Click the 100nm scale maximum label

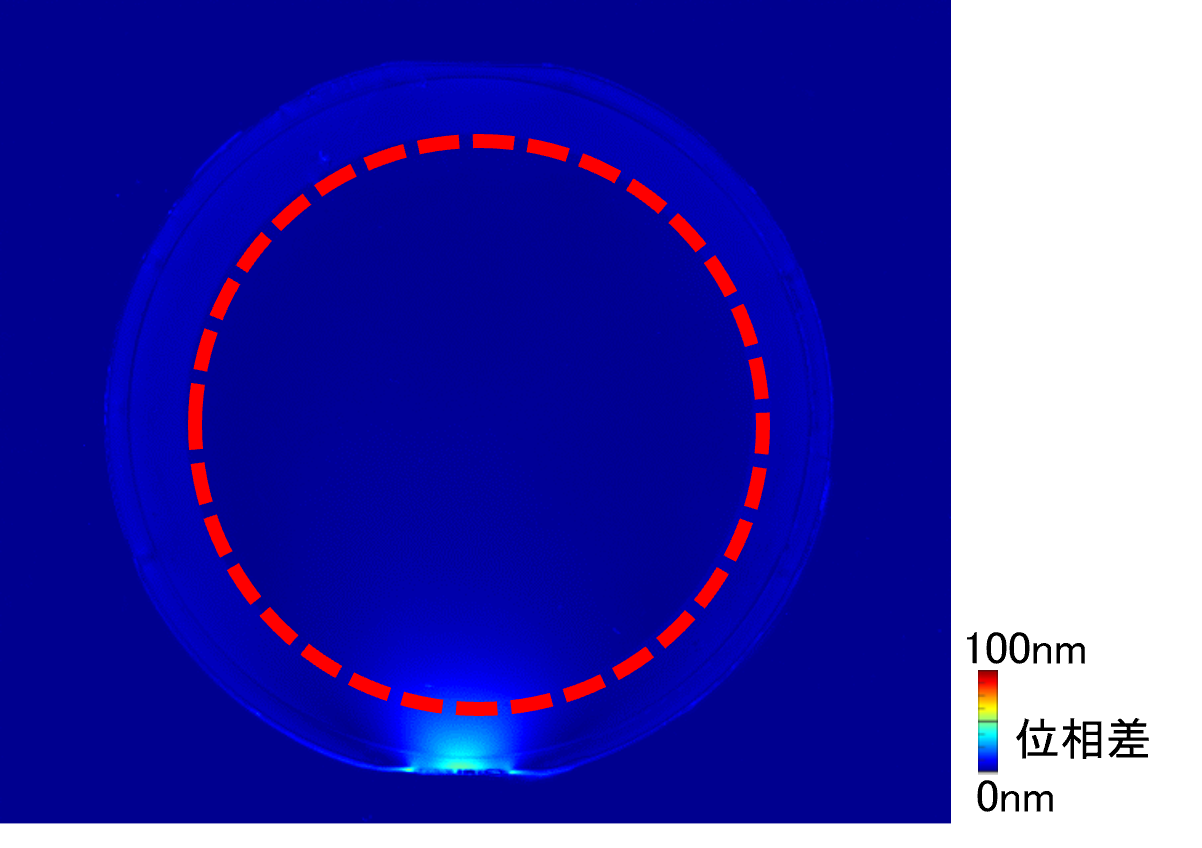[1026, 651]
